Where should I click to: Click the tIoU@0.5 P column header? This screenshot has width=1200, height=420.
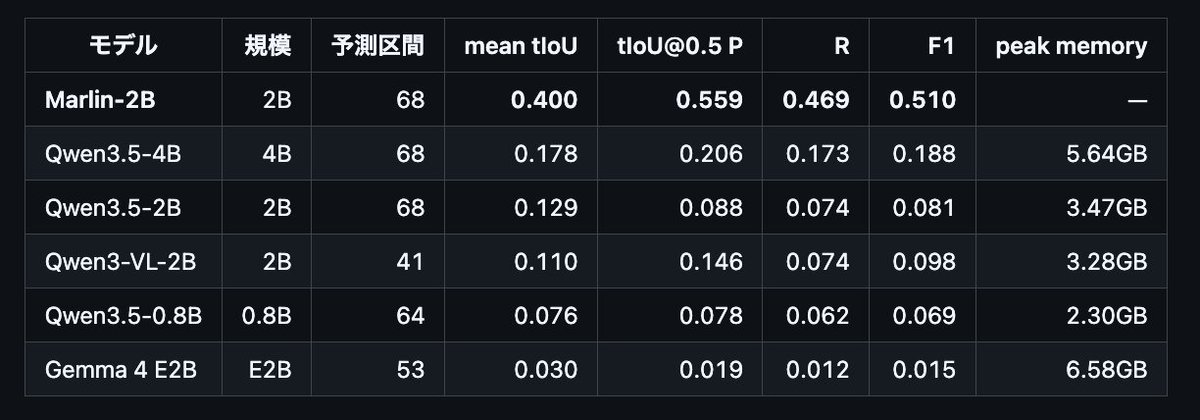[x=680, y=45]
